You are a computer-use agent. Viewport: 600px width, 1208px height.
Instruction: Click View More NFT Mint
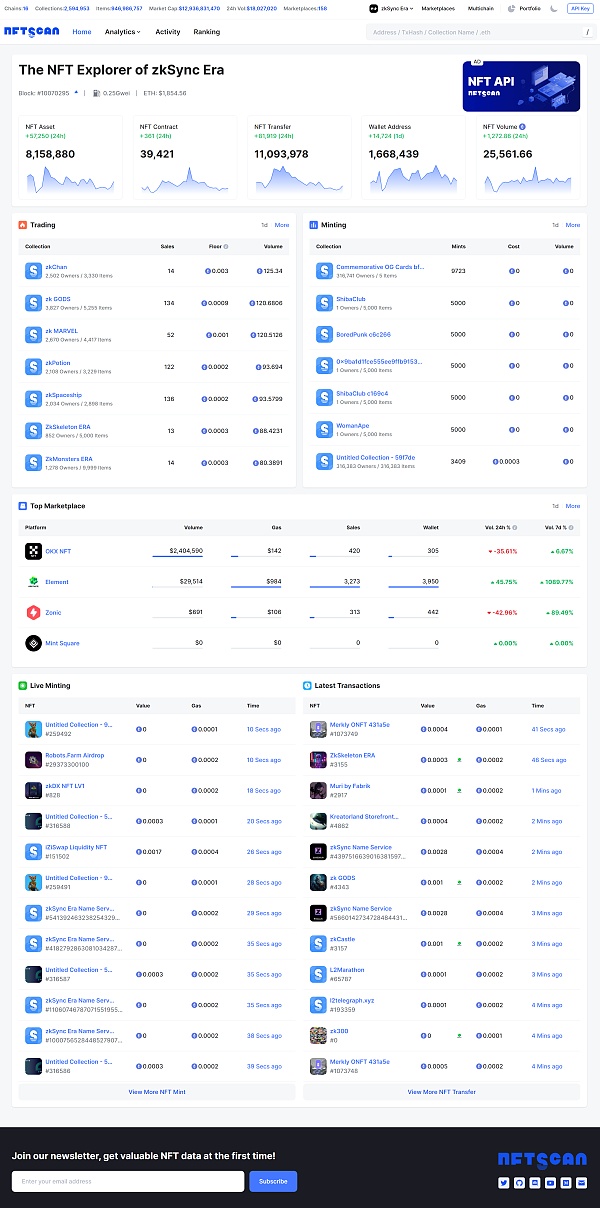(157, 1092)
